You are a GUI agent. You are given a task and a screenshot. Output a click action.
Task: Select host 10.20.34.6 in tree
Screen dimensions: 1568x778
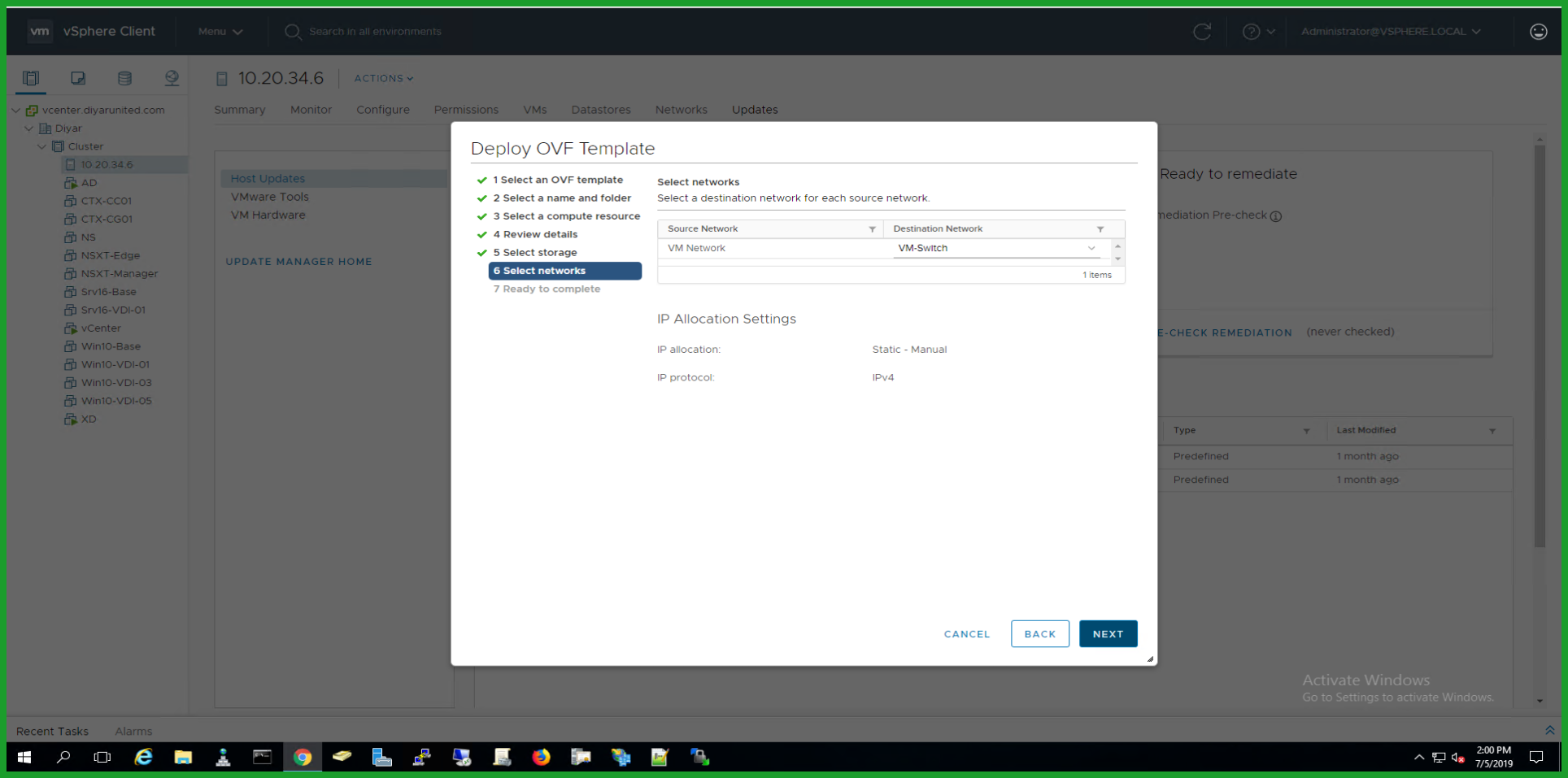(107, 164)
